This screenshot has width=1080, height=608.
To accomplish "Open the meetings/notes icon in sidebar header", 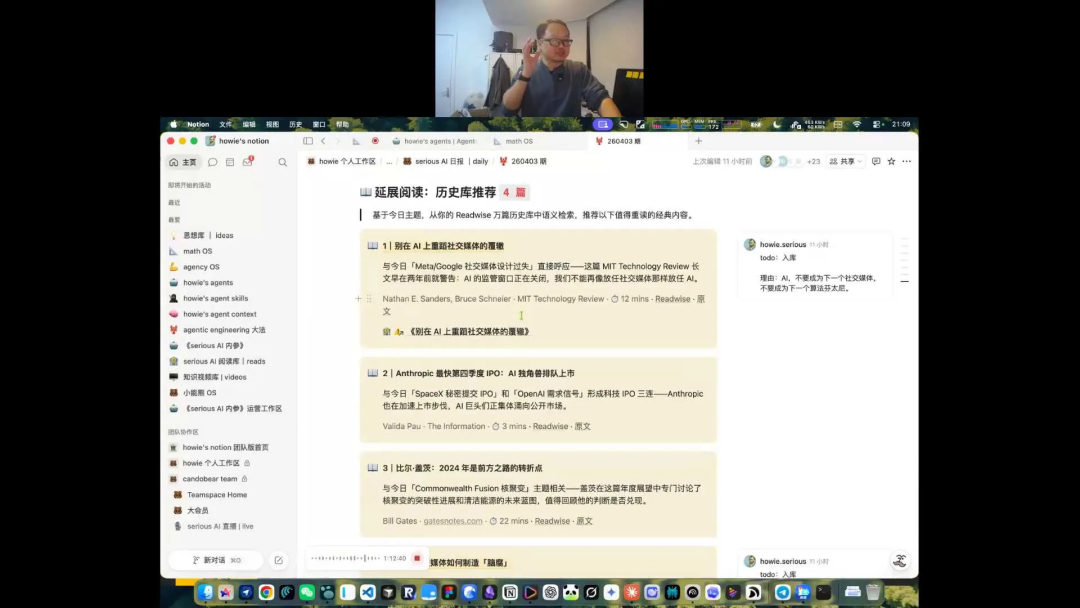I will (x=230, y=163).
